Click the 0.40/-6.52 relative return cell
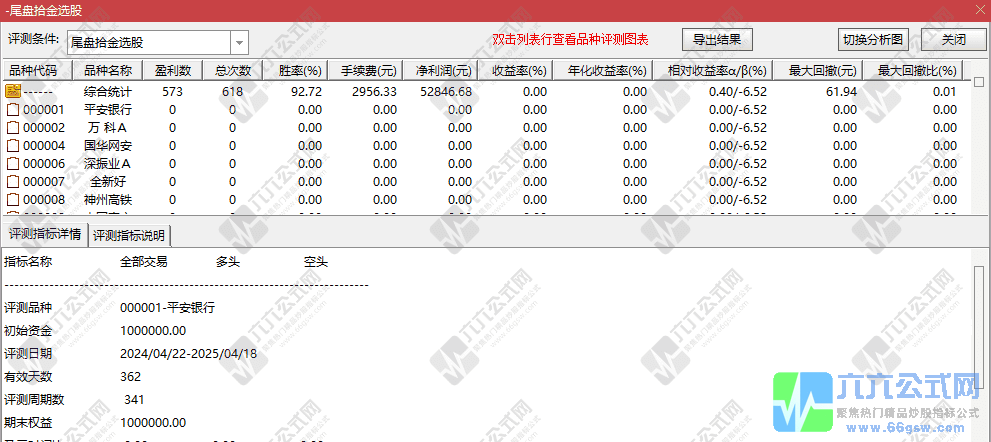 click(x=738, y=92)
